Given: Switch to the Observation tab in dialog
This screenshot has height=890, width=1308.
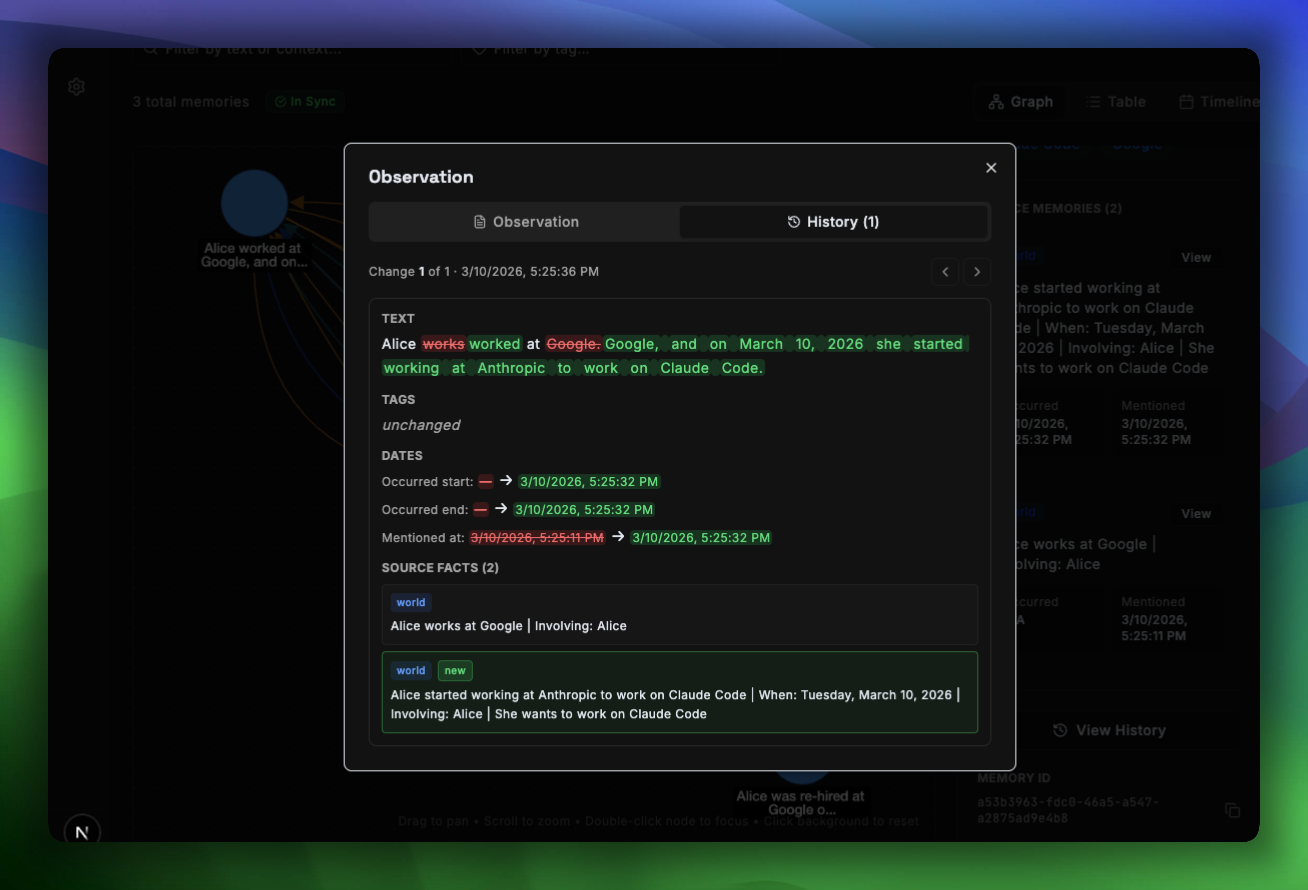Looking at the screenshot, I should pyautogui.click(x=526, y=222).
